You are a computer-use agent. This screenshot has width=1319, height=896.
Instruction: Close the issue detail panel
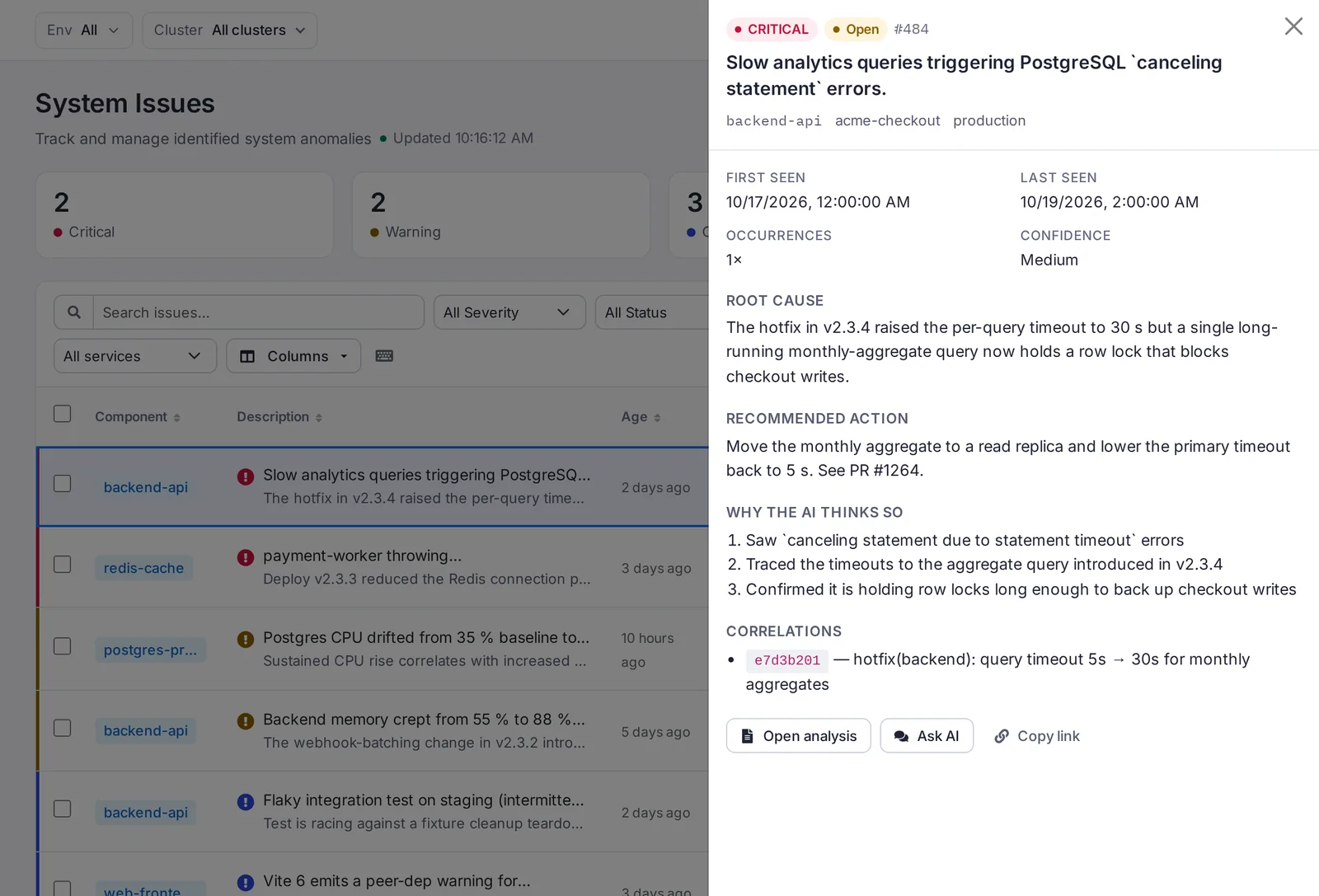click(1293, 26)
